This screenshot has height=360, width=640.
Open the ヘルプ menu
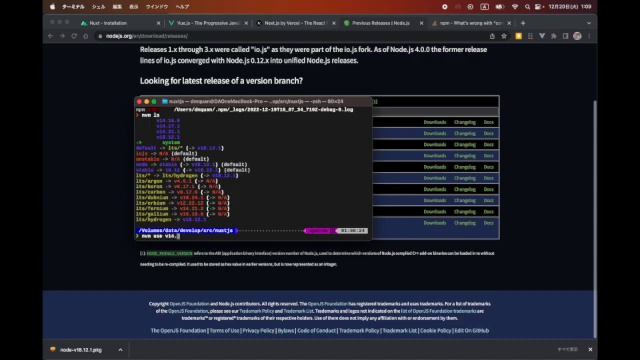pyautogui.click(x=182, y=7)
